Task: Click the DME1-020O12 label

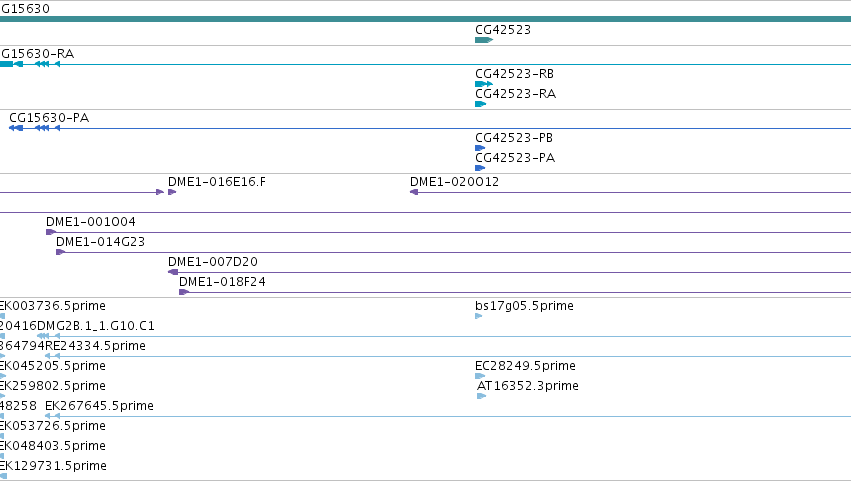Action: coord(454,182)
